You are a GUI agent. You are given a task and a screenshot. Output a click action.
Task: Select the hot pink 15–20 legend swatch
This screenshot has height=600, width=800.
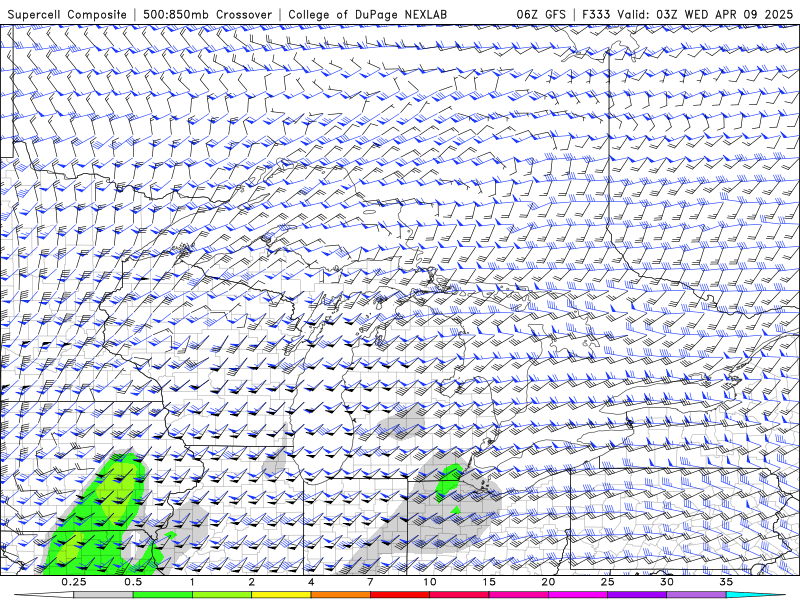(x=518, y=595)
